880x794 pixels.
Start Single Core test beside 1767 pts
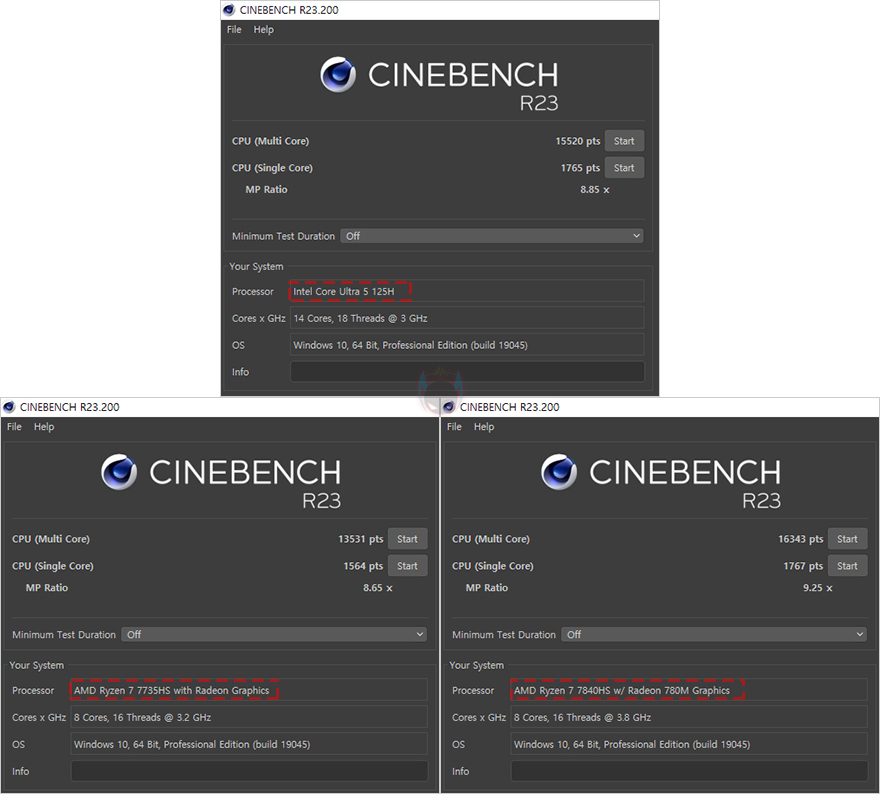(847, 566)
